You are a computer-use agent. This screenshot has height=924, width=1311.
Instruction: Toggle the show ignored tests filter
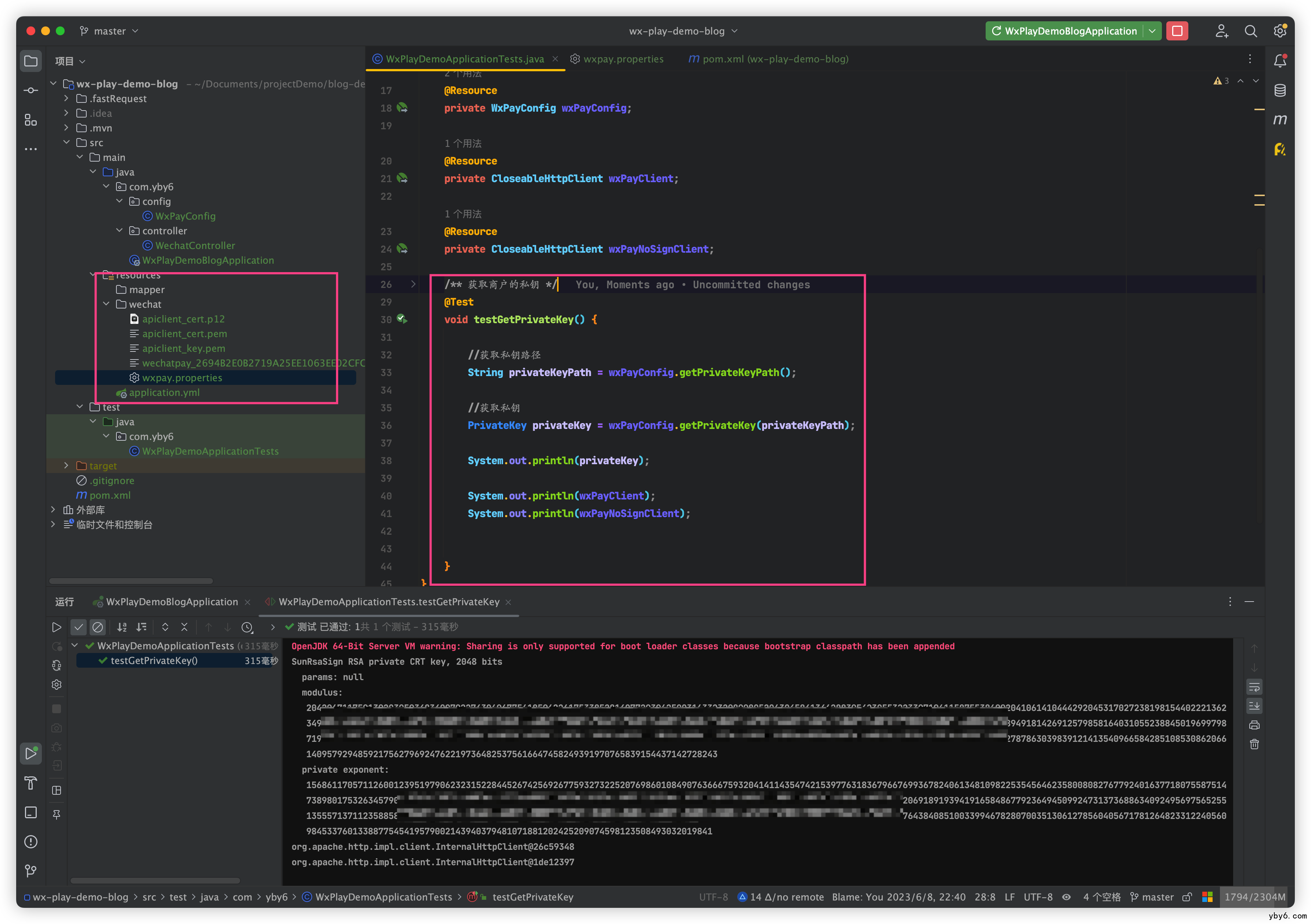(x=98, y=627)
